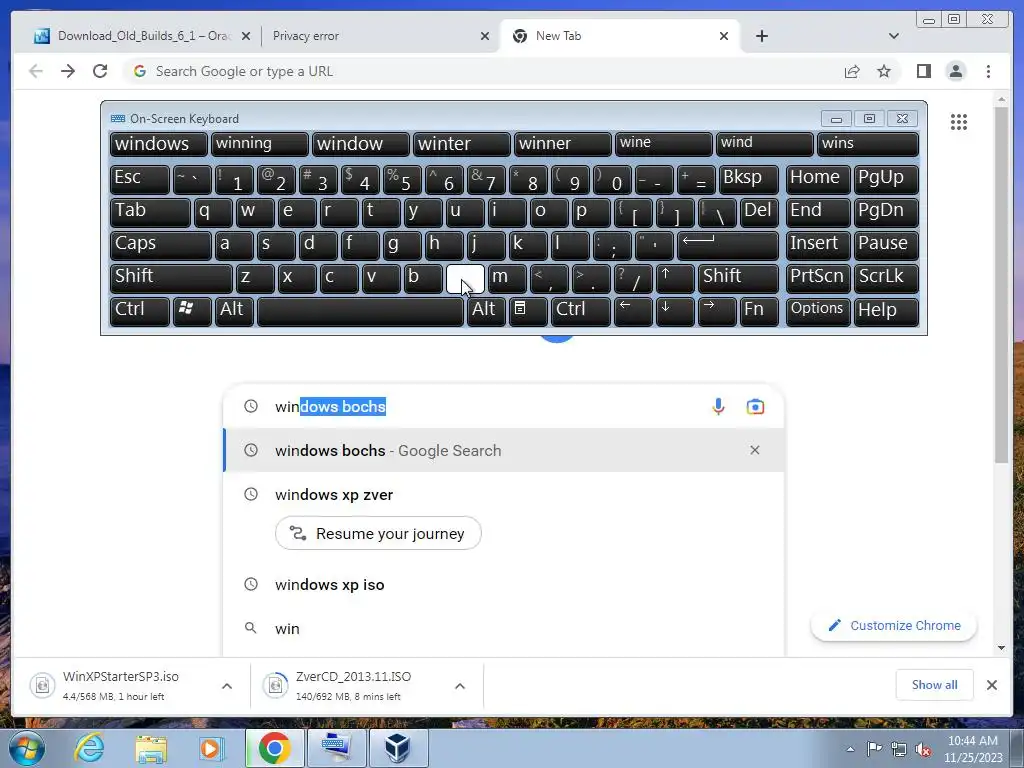Viewport: 1024px width, 768px height.
Task: Switch to On-Screen Keyboard taskbar button
Action: tap(337, 748)
